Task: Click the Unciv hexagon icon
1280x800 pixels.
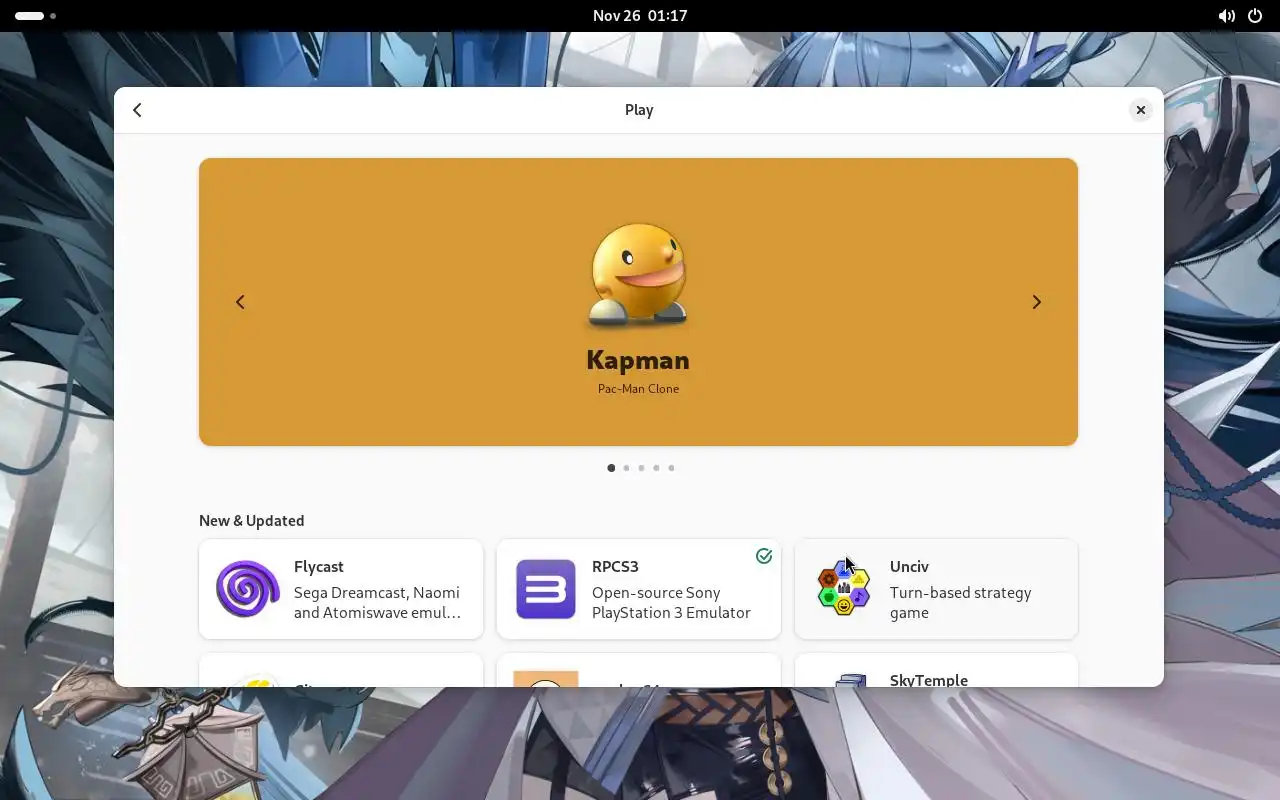Action: click(x=844, y=589)
